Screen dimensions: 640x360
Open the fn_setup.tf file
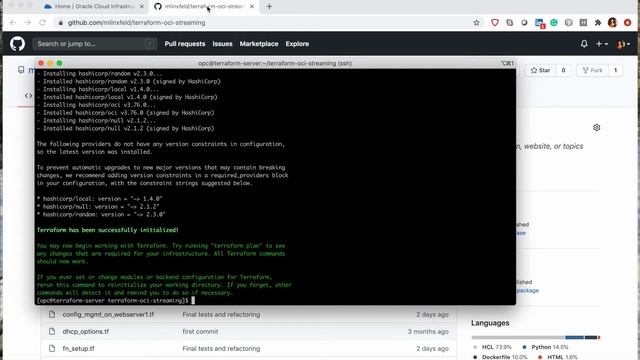[78, 349]
